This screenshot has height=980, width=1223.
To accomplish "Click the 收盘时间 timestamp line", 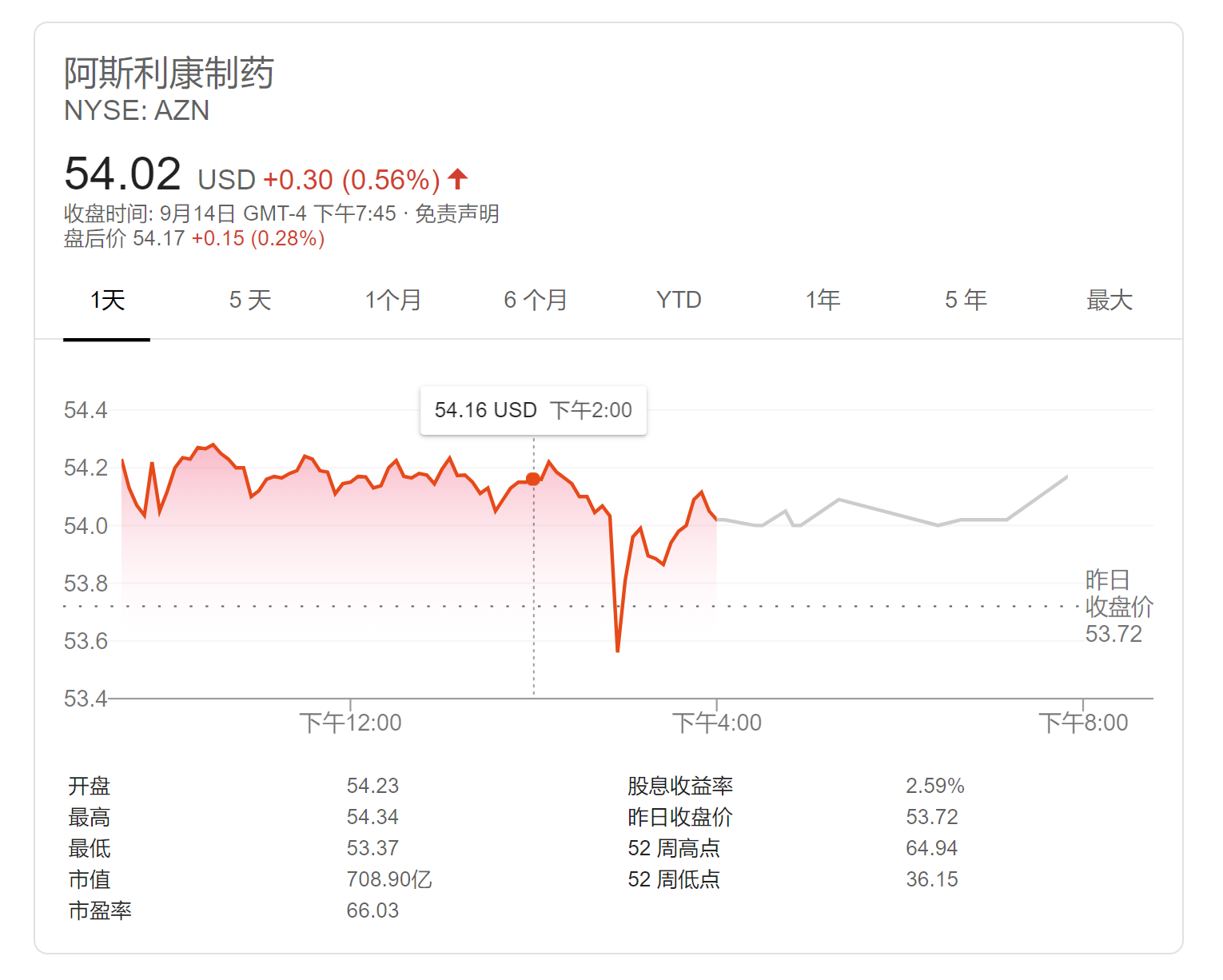I will [230, 214].
